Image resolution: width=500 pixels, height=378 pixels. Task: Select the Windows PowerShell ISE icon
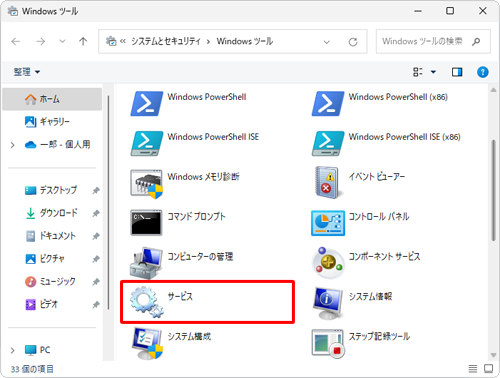click(147, 143)
